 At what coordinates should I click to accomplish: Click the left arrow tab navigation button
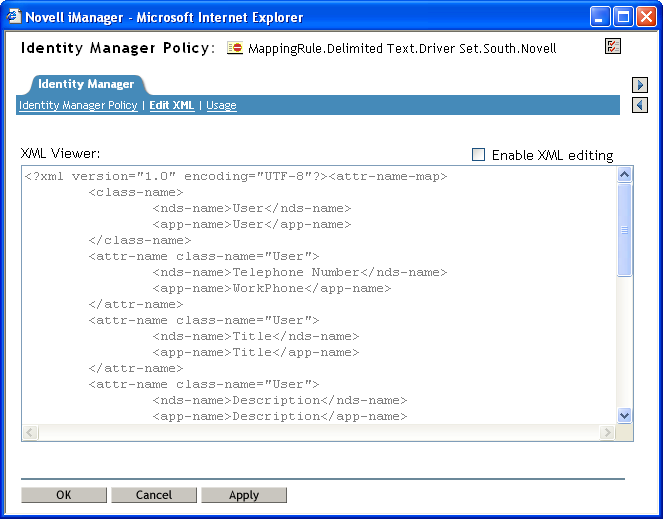640,105
